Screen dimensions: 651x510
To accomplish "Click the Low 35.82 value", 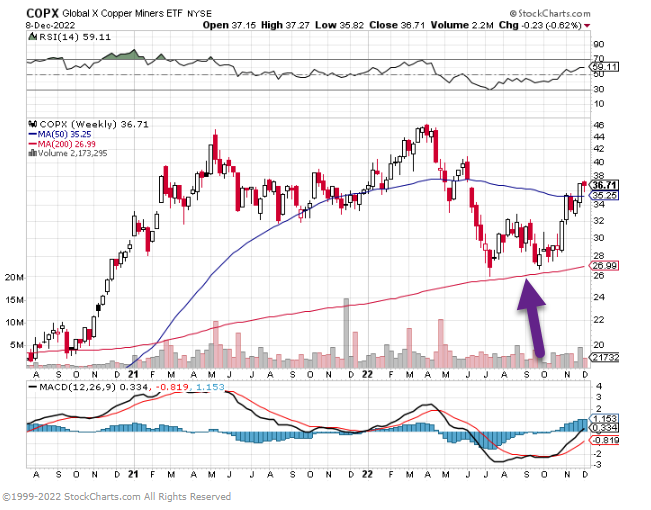I will point(339,25).
